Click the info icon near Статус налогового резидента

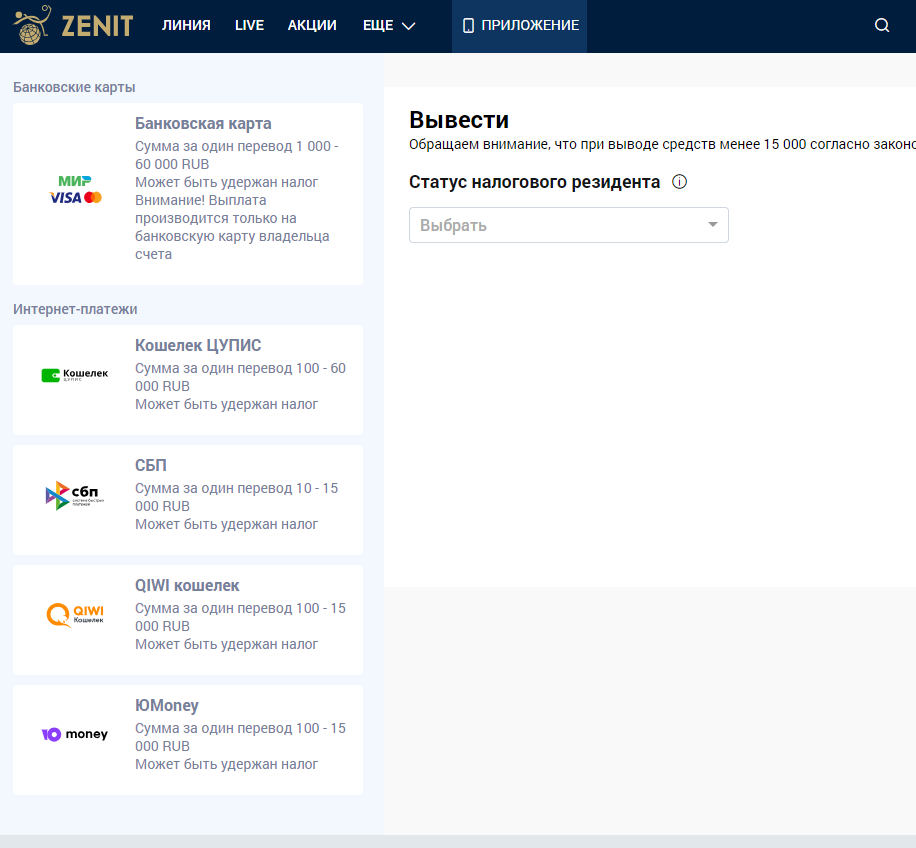pos(679,182)
